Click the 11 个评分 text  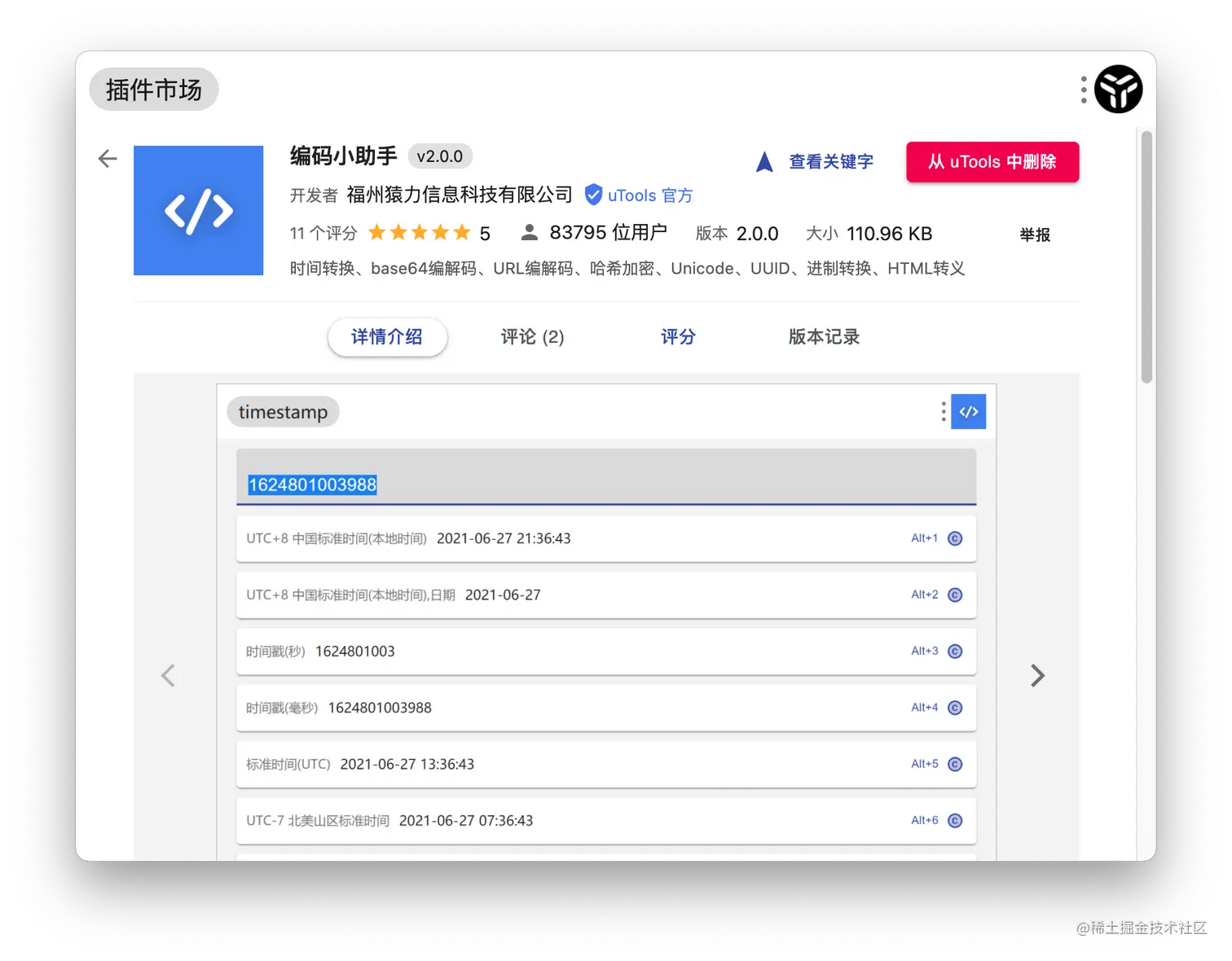click(323, 234)
